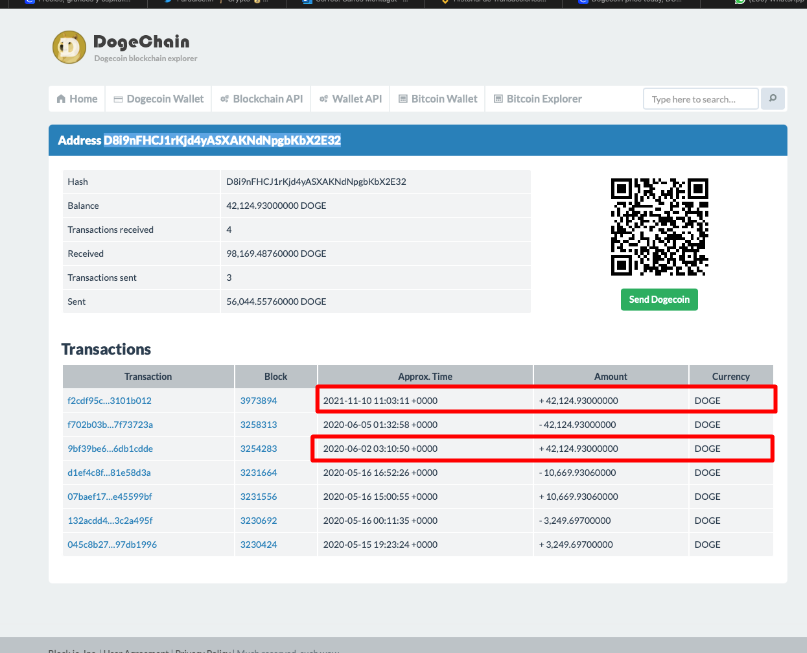Open transaction 9bf39be6...6db1cdde
Viewport: 807px width, 653px height.
pos(110,449)
